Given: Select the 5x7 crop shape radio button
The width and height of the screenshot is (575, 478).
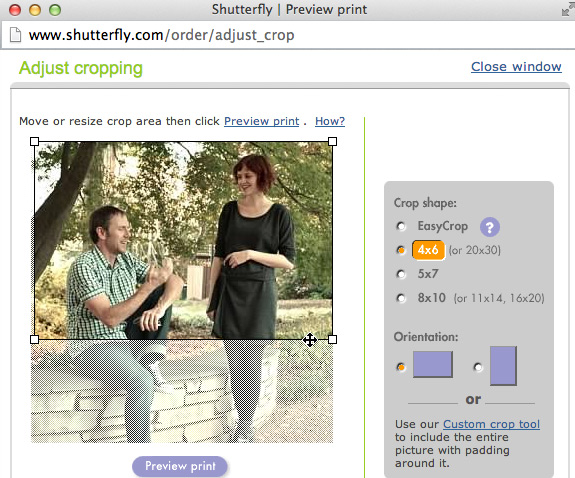Looking at the screenshot, I should point(401,274).
